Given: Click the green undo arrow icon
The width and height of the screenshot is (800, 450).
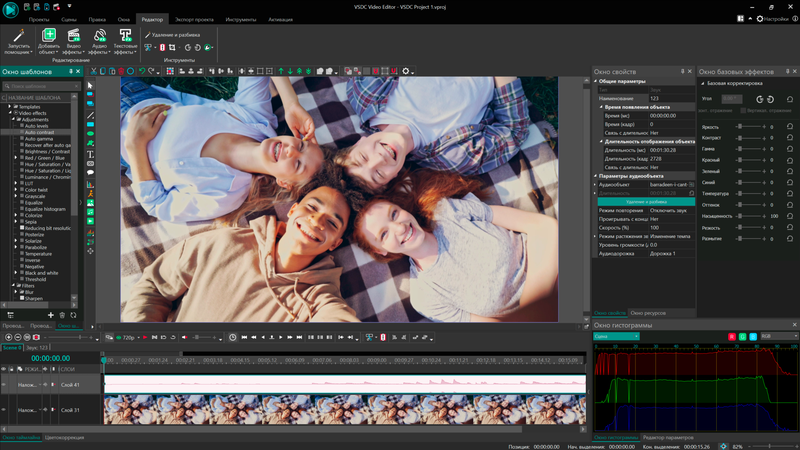Looking at the screenshot, I should click(x=142, y=71).
